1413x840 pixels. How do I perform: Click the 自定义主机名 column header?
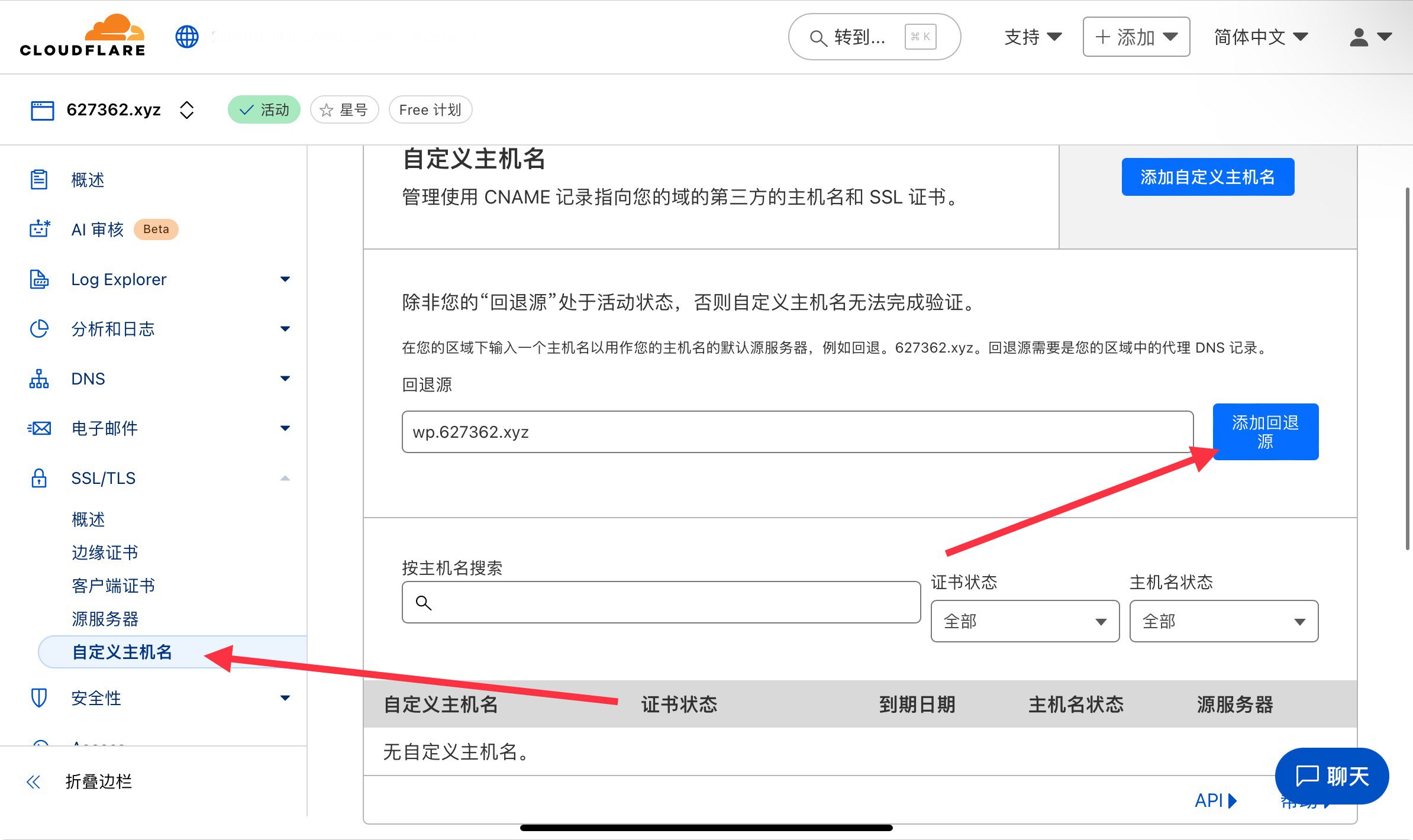[x=441, y=704]
